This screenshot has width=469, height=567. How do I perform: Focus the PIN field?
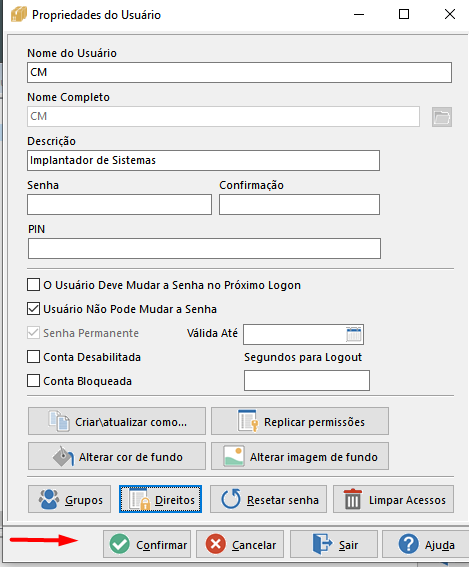click(204, 248)
